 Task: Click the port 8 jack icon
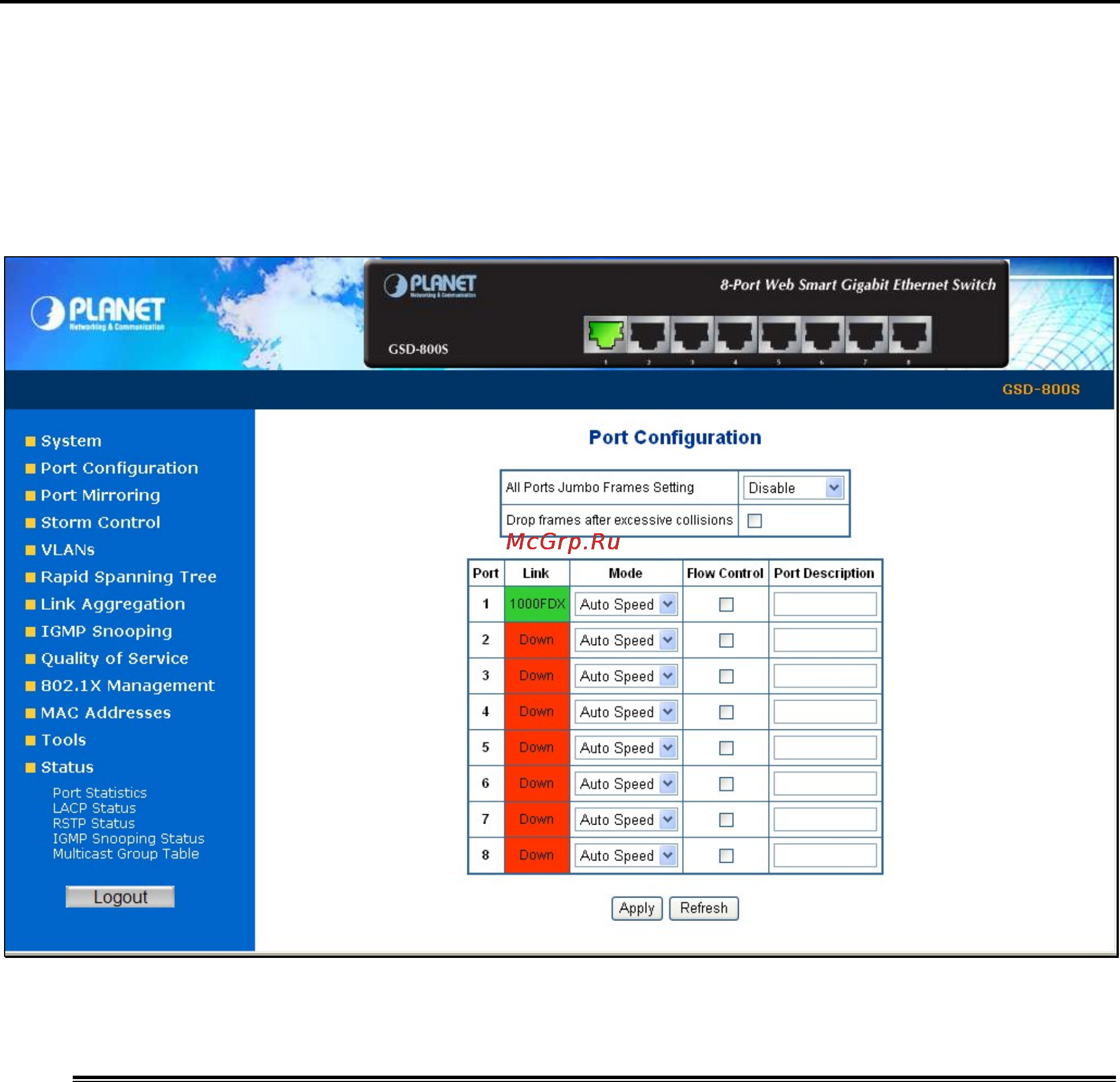tap(910, 334)
